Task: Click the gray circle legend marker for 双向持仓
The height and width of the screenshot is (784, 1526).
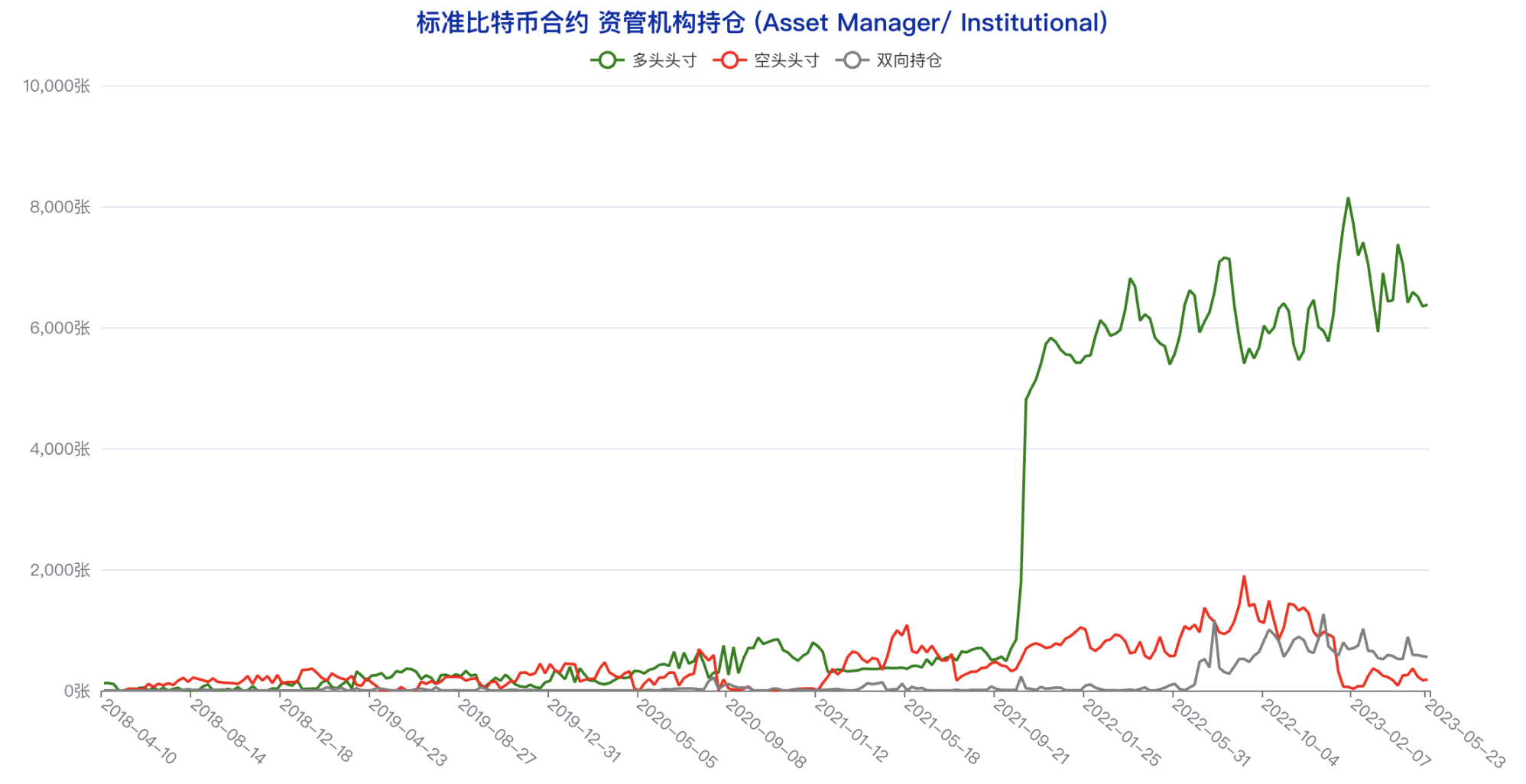Action: point(852,60)
